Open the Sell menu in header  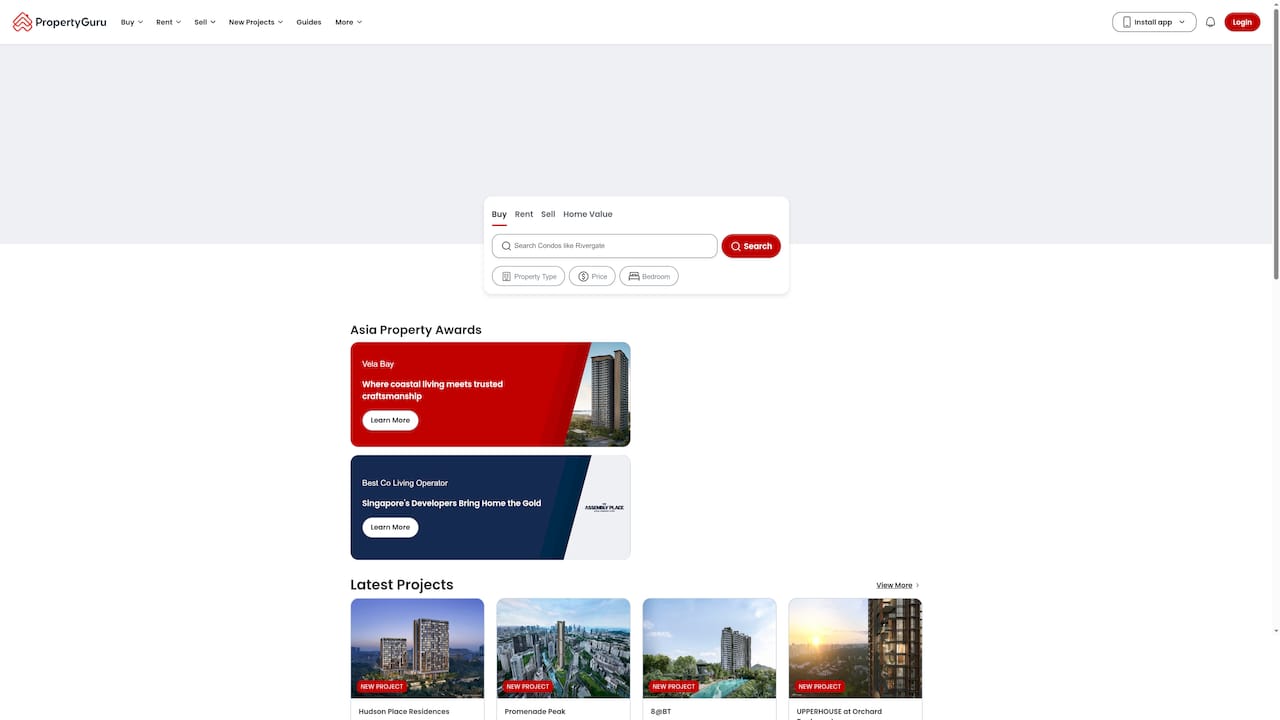coord(205,22)
